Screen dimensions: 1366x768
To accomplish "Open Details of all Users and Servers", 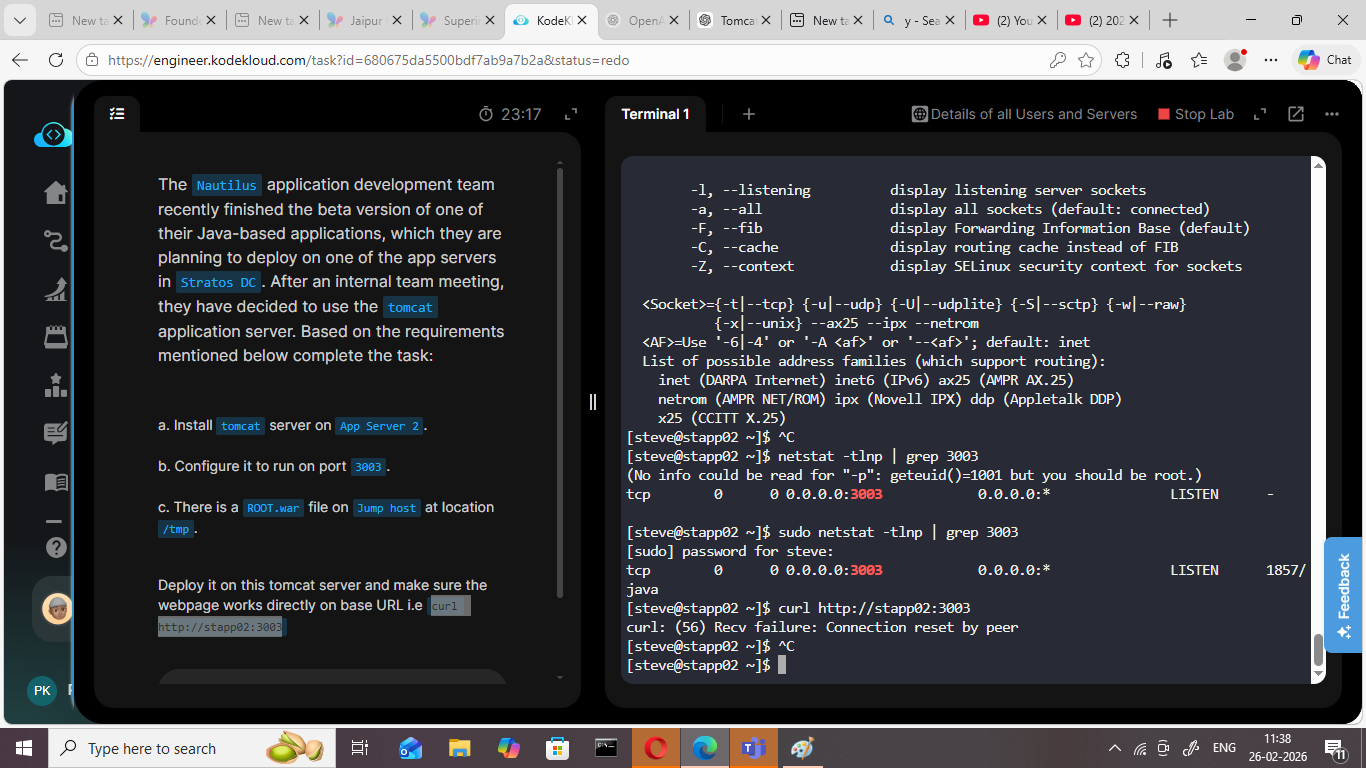I will tap(1024, 114).
